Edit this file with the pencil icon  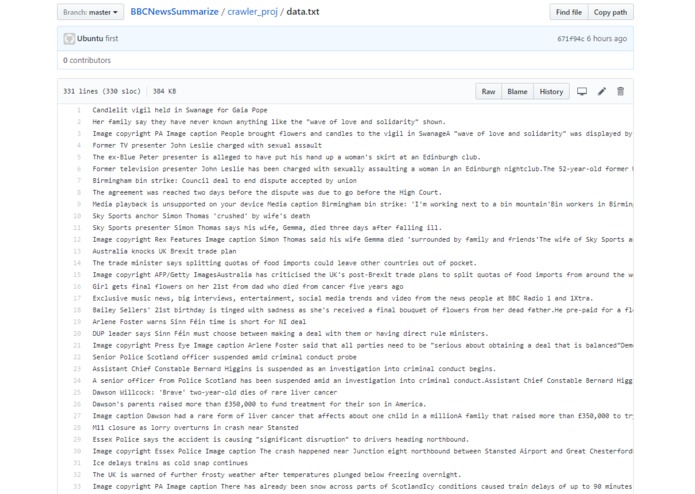[x=601, y=91]
